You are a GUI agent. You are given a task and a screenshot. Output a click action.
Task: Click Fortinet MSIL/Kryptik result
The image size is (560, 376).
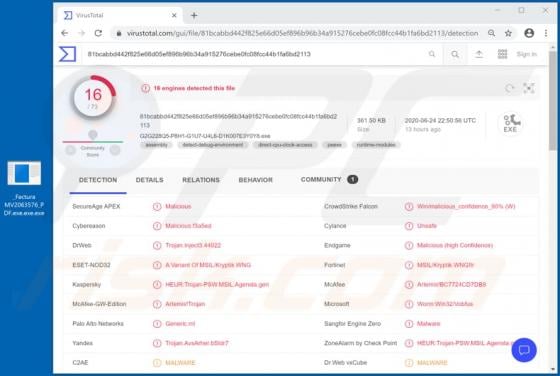[x=445, y=265]
